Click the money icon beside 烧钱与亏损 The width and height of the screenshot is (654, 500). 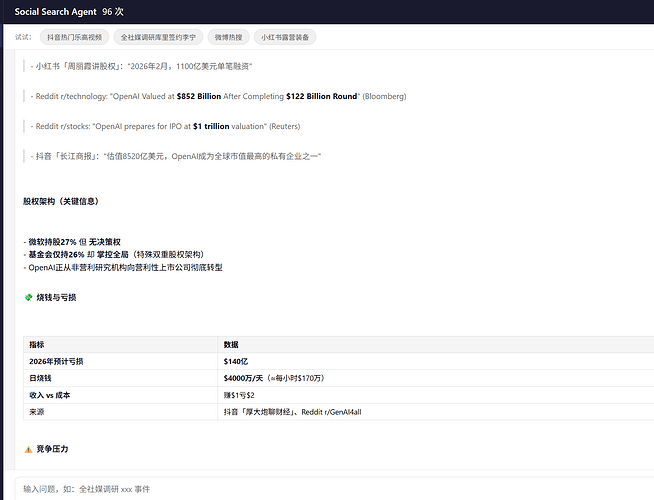point(28,297)
